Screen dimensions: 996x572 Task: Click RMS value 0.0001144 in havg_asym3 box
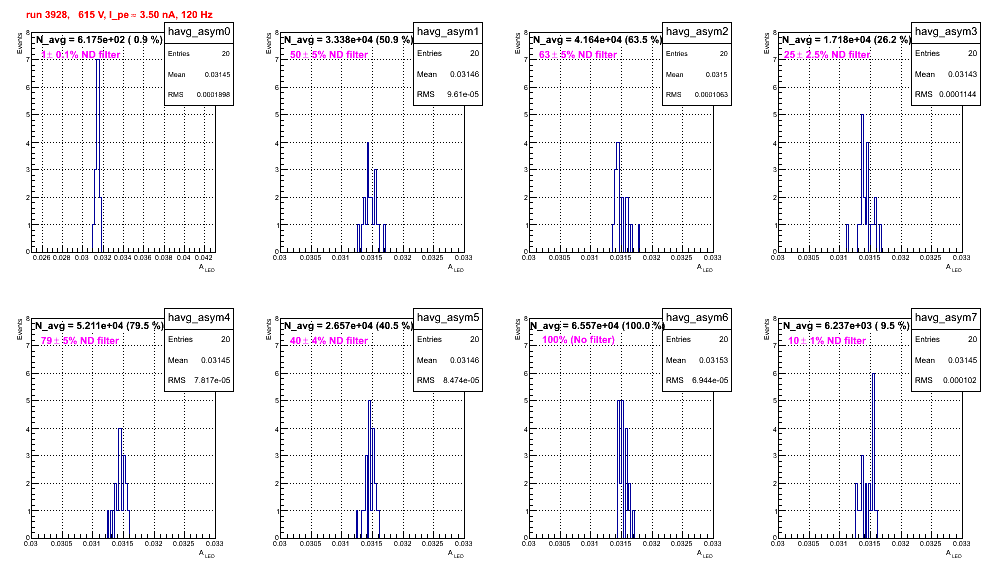[959, 94]
